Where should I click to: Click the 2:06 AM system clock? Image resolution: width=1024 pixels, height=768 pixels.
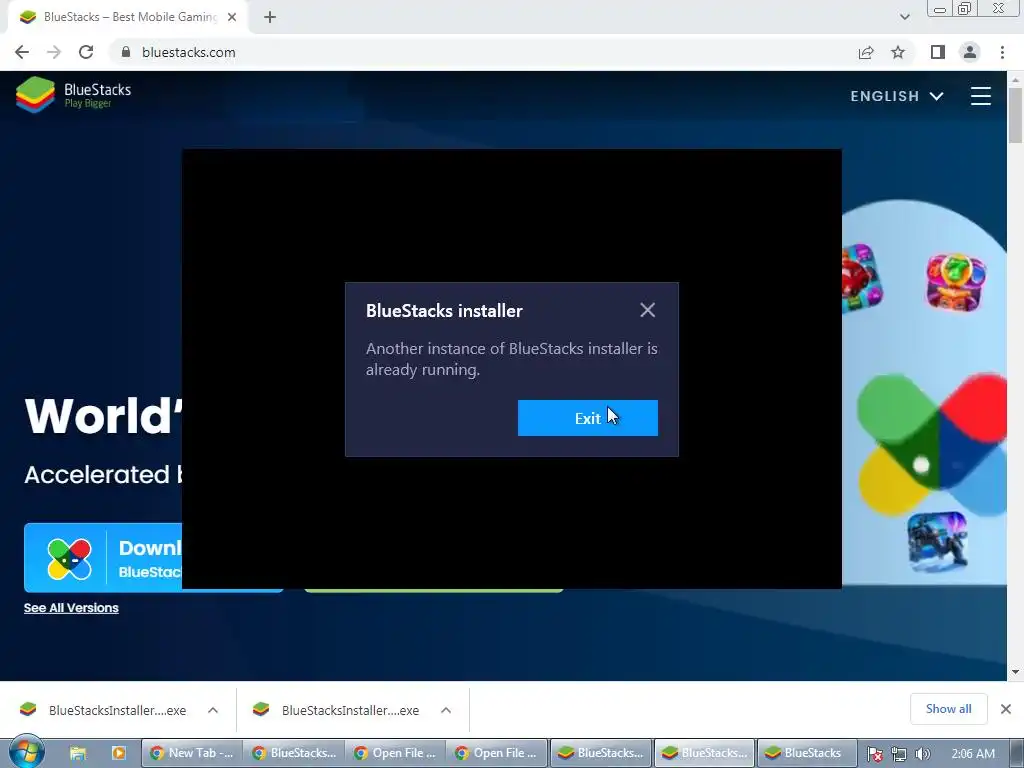pos(972,754)
